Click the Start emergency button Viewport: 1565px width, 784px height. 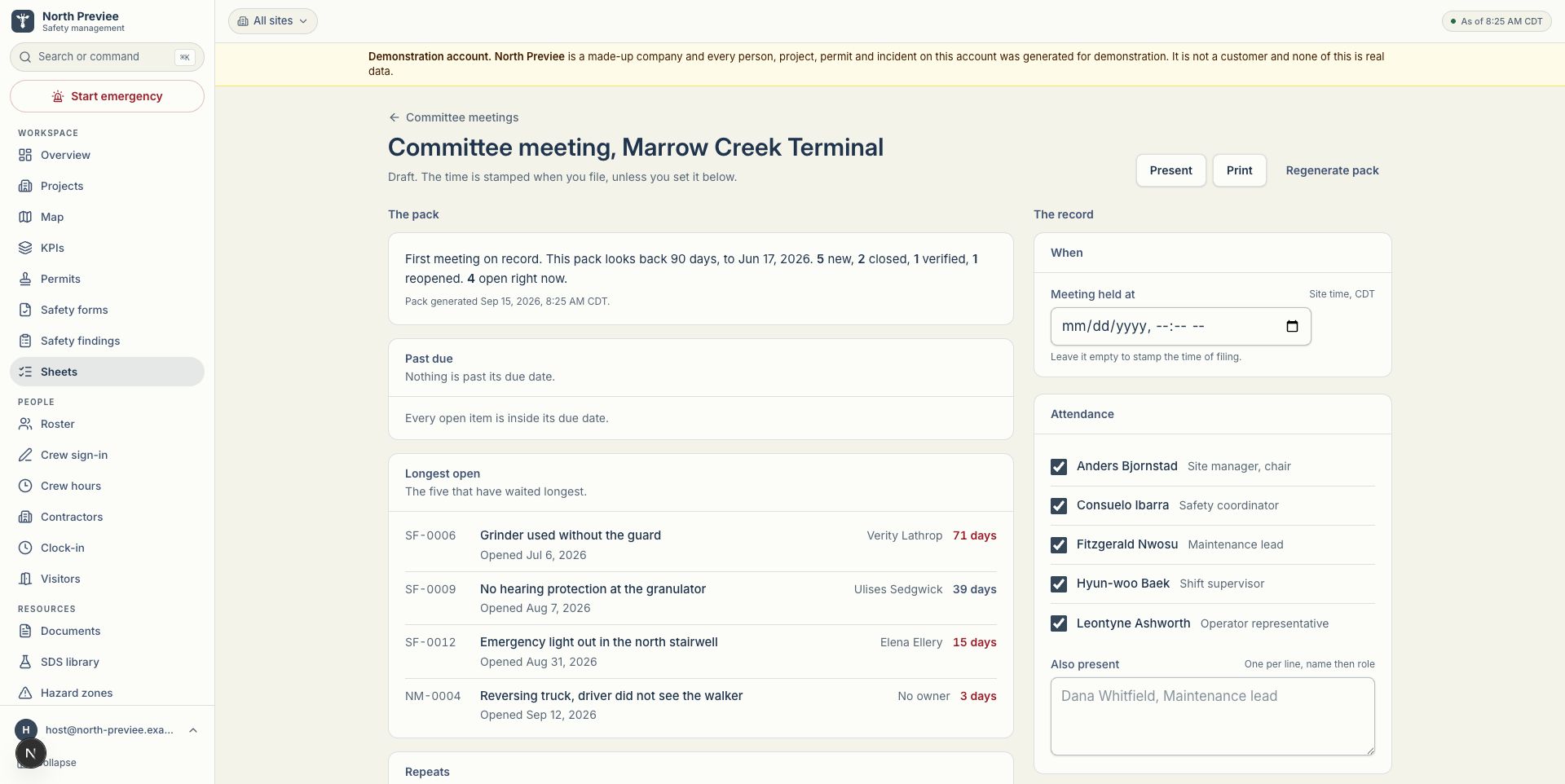tap(107, 96)
